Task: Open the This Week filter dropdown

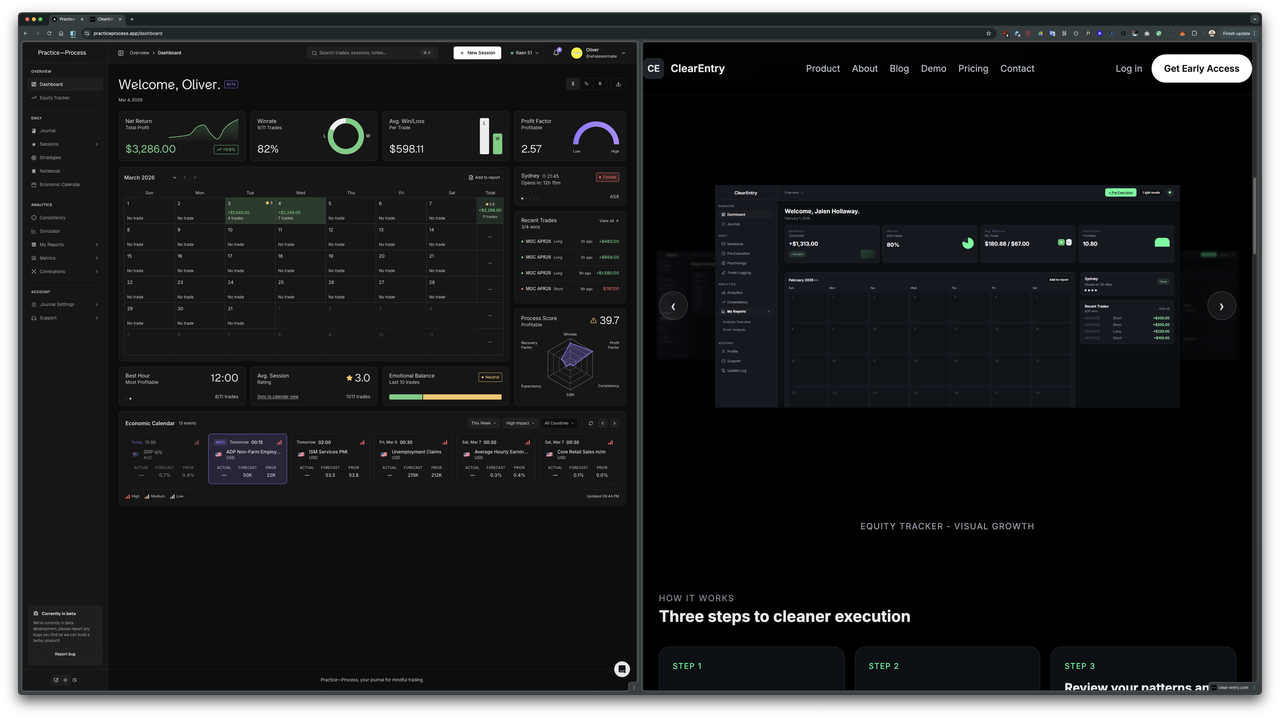Action: click(x=483, y=423)
